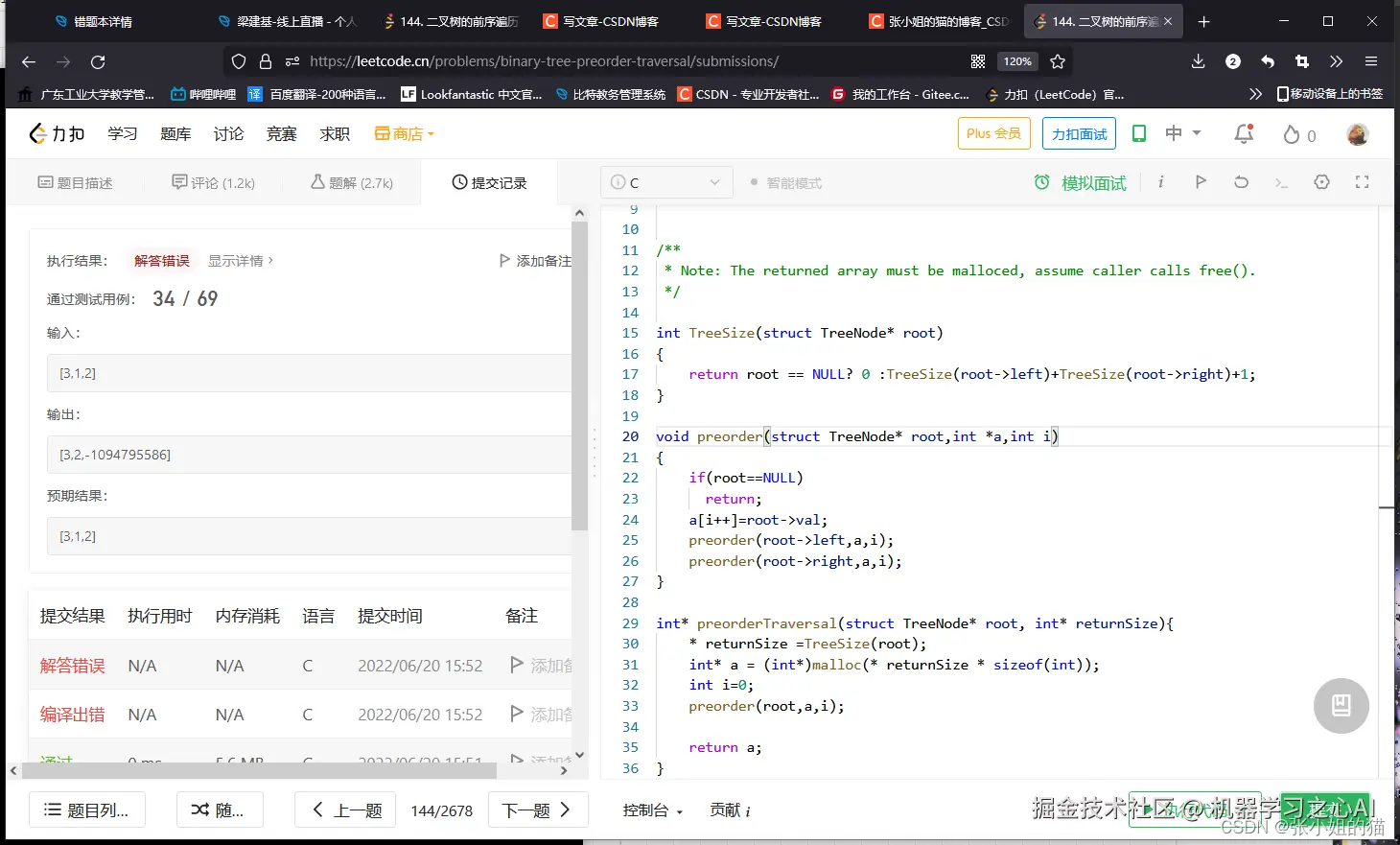Click the undo arrow icon in browser toolbar

coord(1268,61)
